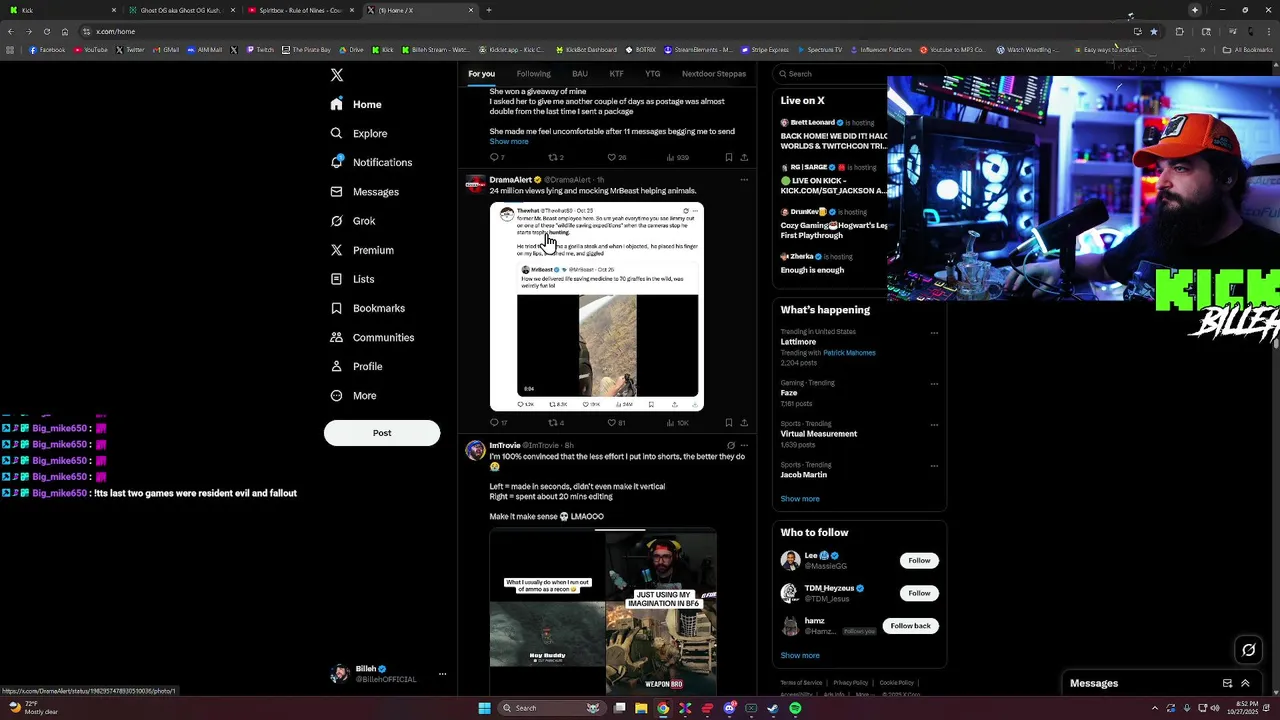Image resolution: width=1280 pixels, height=720 pixels.
Task: Click Show more on the giveaway post
Action: tap(509, 142)
